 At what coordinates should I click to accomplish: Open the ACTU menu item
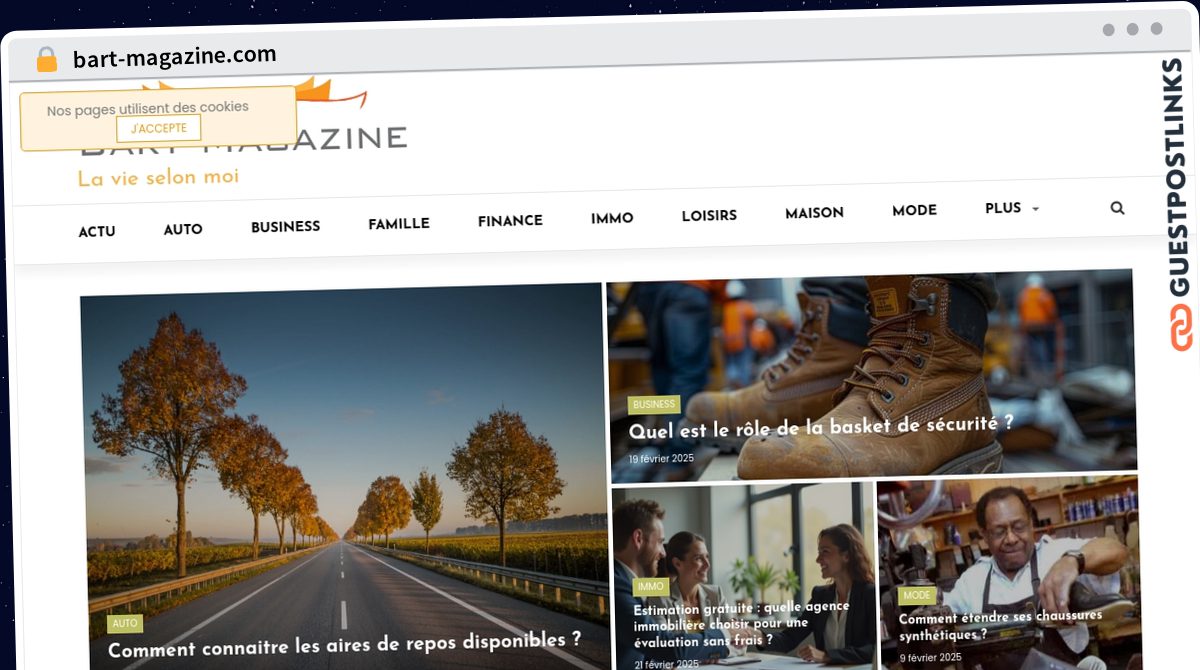point(97,231)
